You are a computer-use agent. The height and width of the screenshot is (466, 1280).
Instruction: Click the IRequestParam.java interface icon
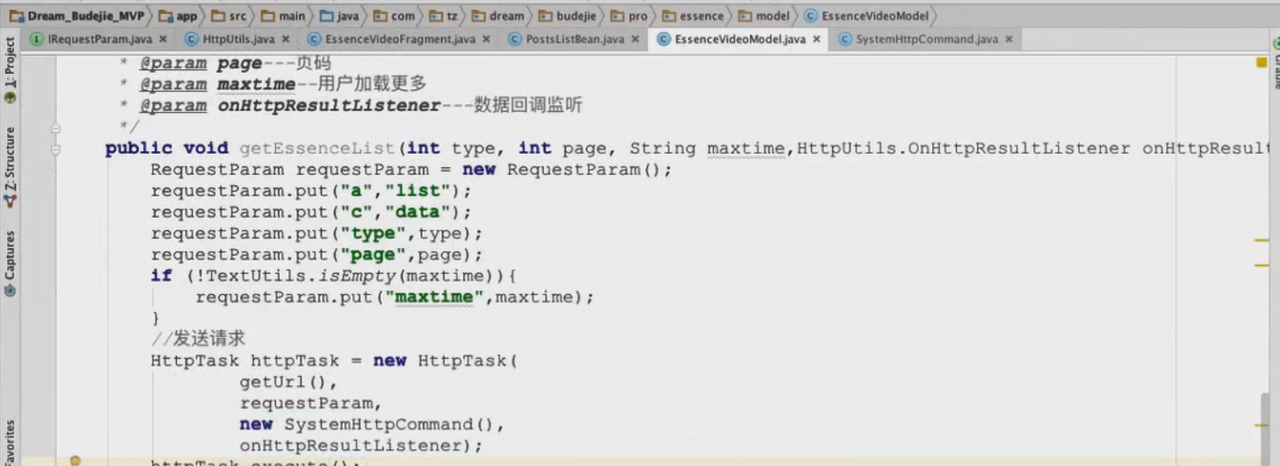click(x=38, y=39)
